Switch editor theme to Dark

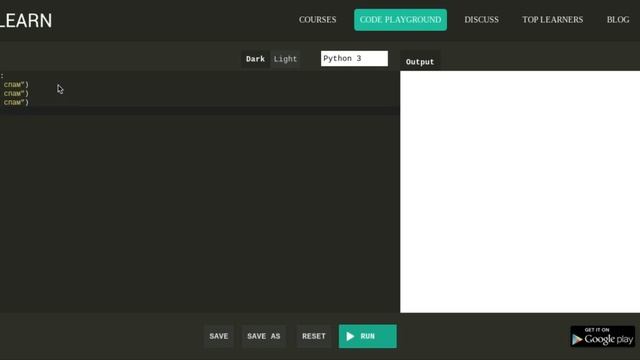255,59
